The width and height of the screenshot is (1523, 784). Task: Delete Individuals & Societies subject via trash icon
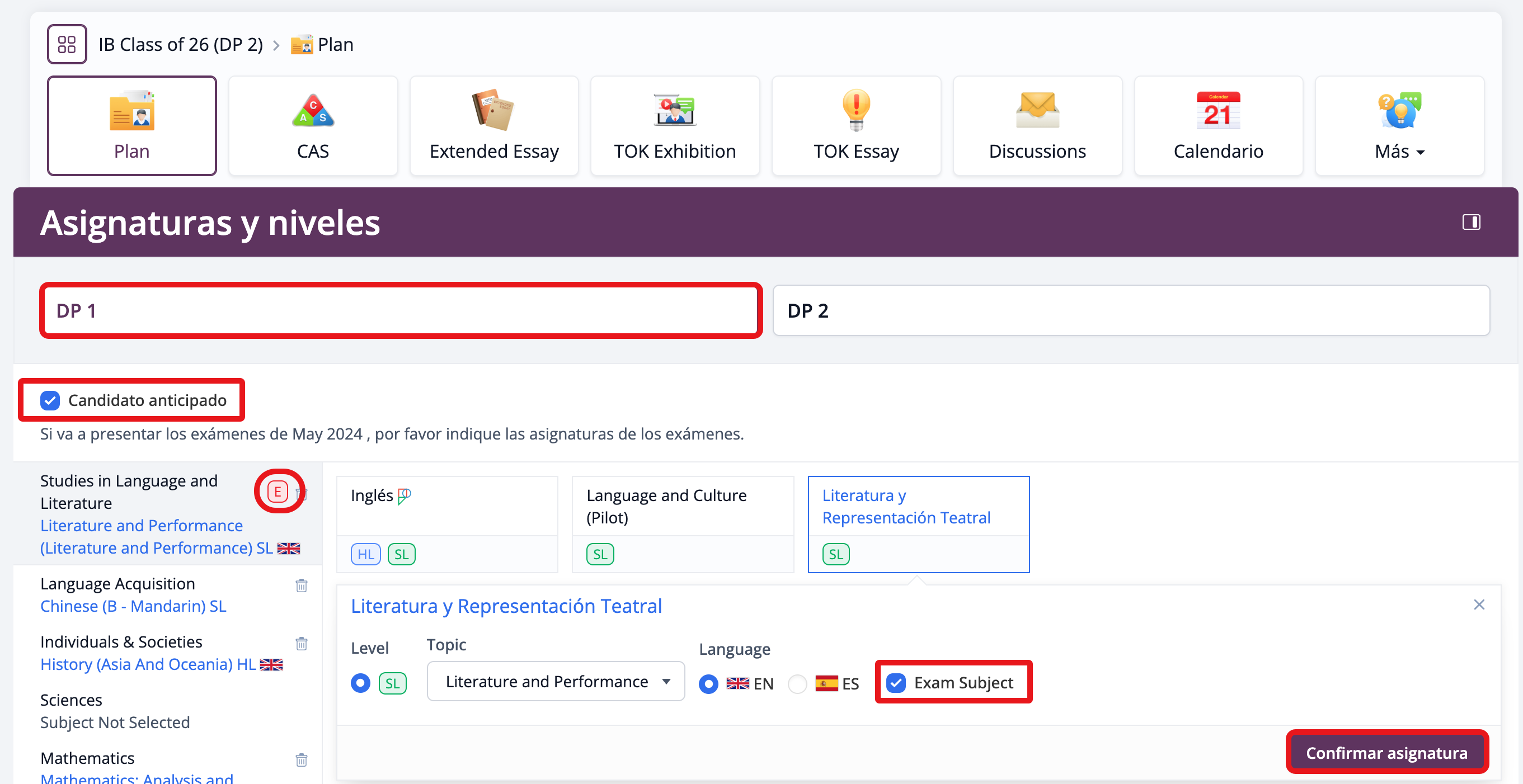click(302, 644)
